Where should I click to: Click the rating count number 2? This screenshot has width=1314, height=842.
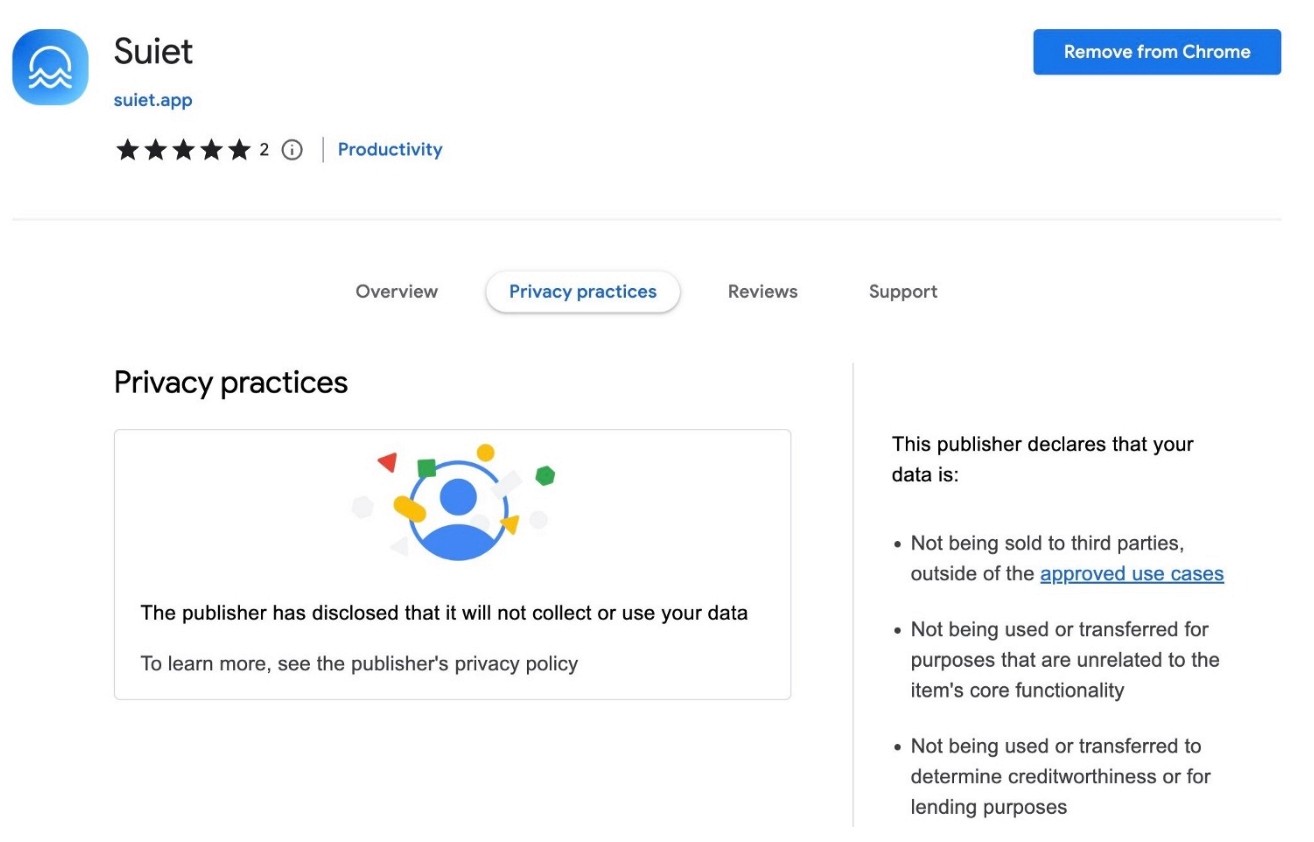264,150
